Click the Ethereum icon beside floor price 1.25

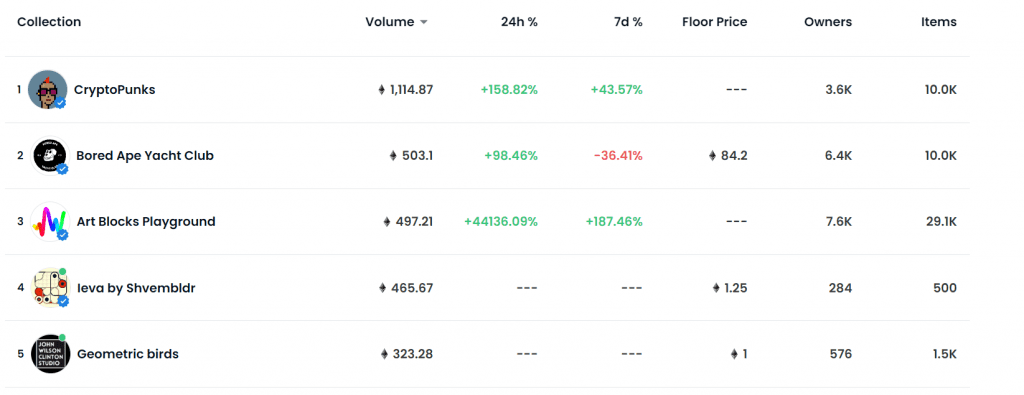click(716, 288)
